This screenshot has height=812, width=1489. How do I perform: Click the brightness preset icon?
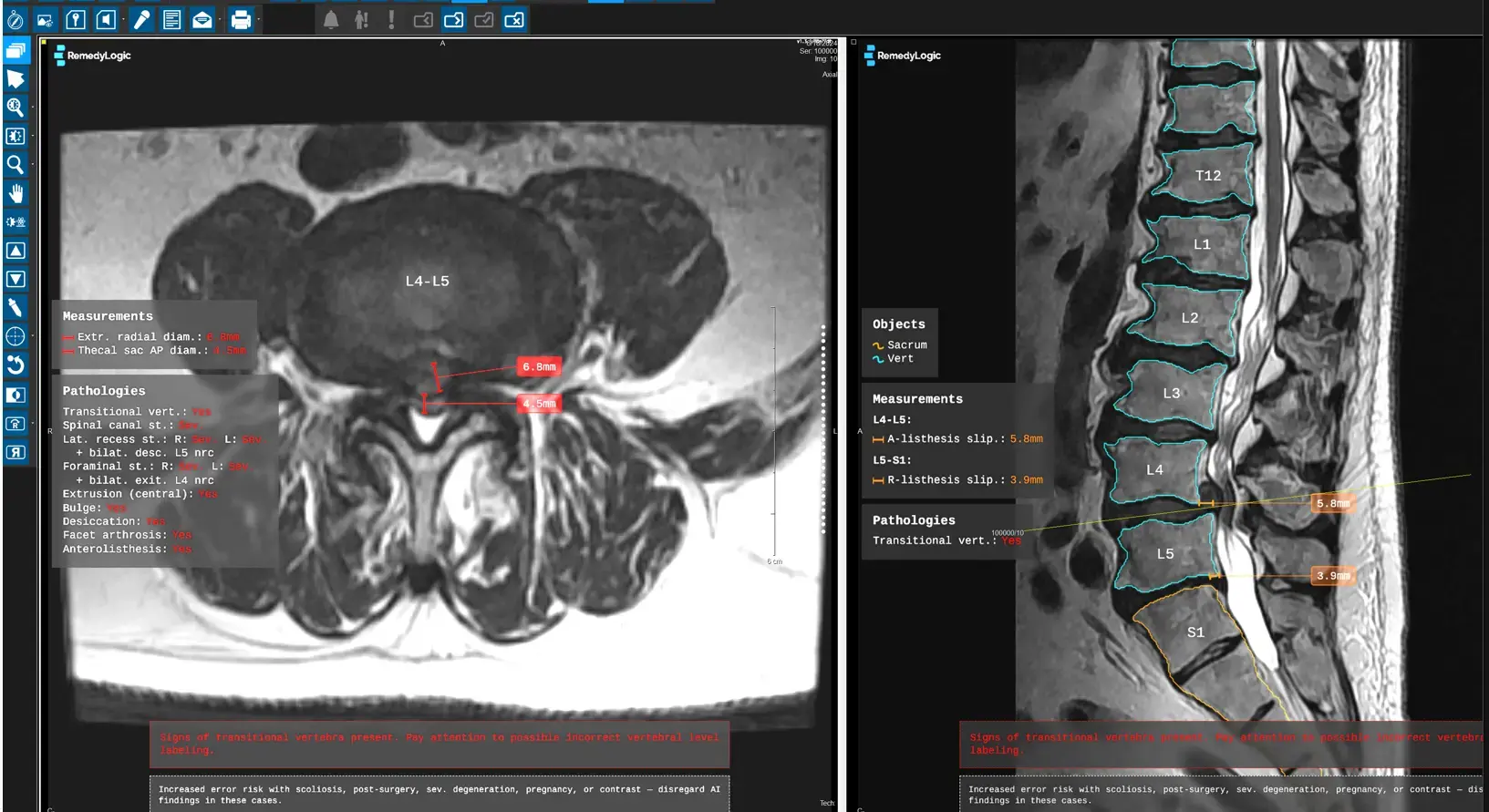pyautogui.click(x=16, y=221)
